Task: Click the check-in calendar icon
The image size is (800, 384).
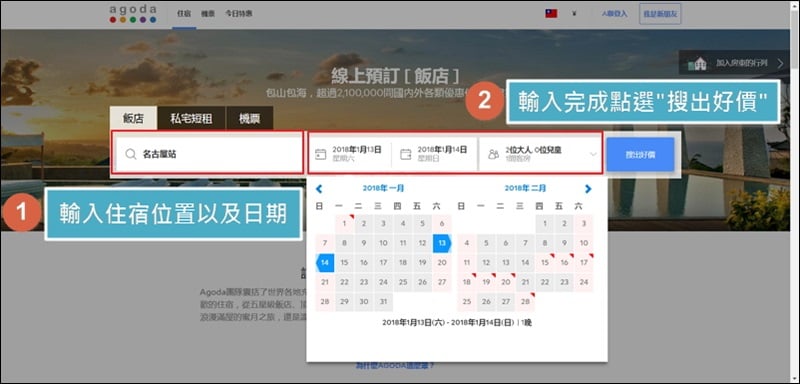Action: coord(320,154)
